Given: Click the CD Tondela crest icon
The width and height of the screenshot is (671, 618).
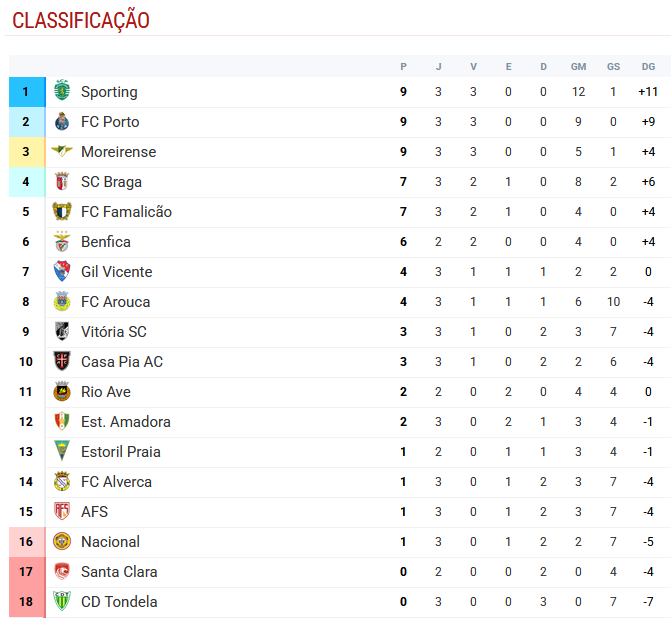Looking at the screenshot, I should pos(62,601).
